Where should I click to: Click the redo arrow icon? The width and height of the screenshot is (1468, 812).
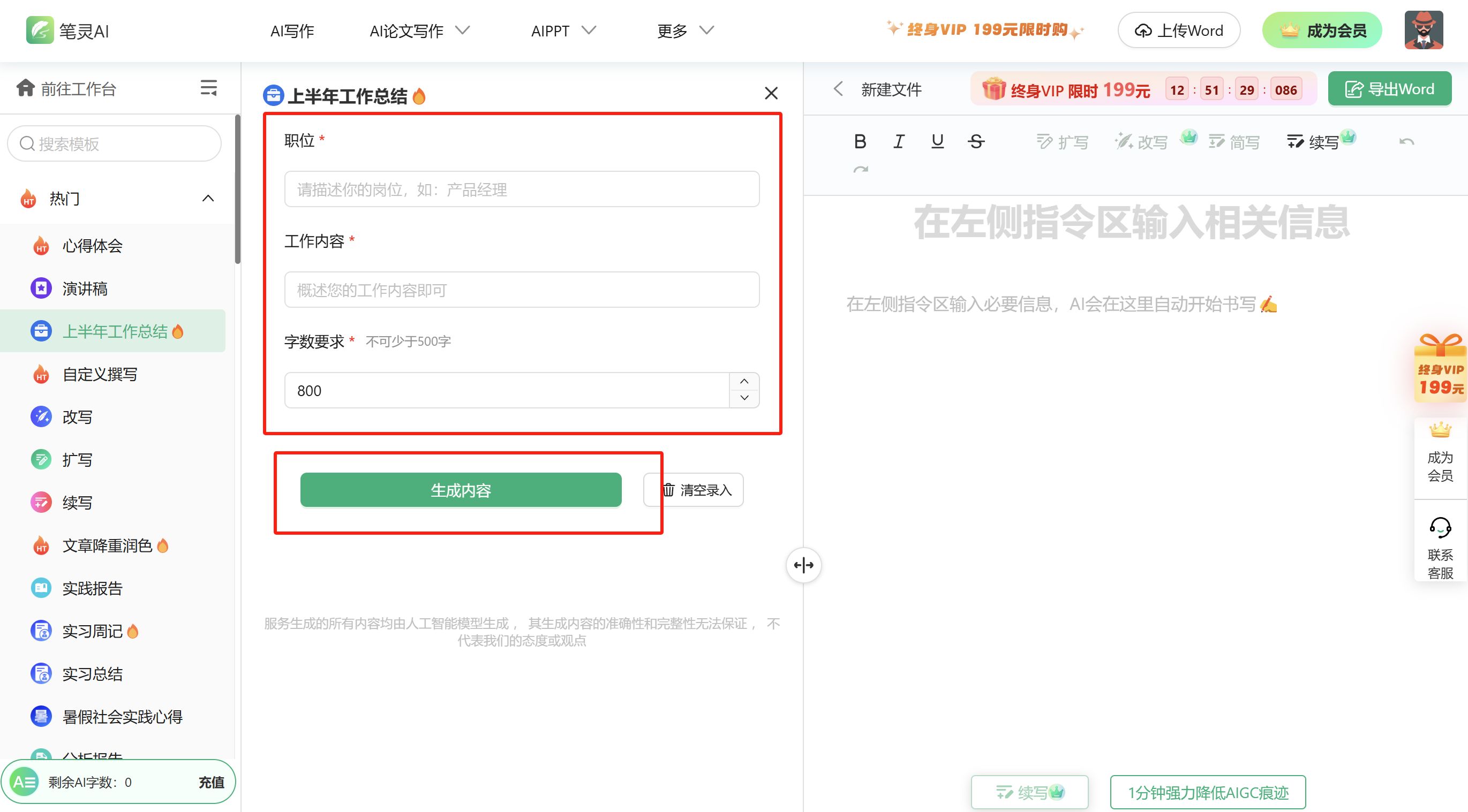(861, 170)
